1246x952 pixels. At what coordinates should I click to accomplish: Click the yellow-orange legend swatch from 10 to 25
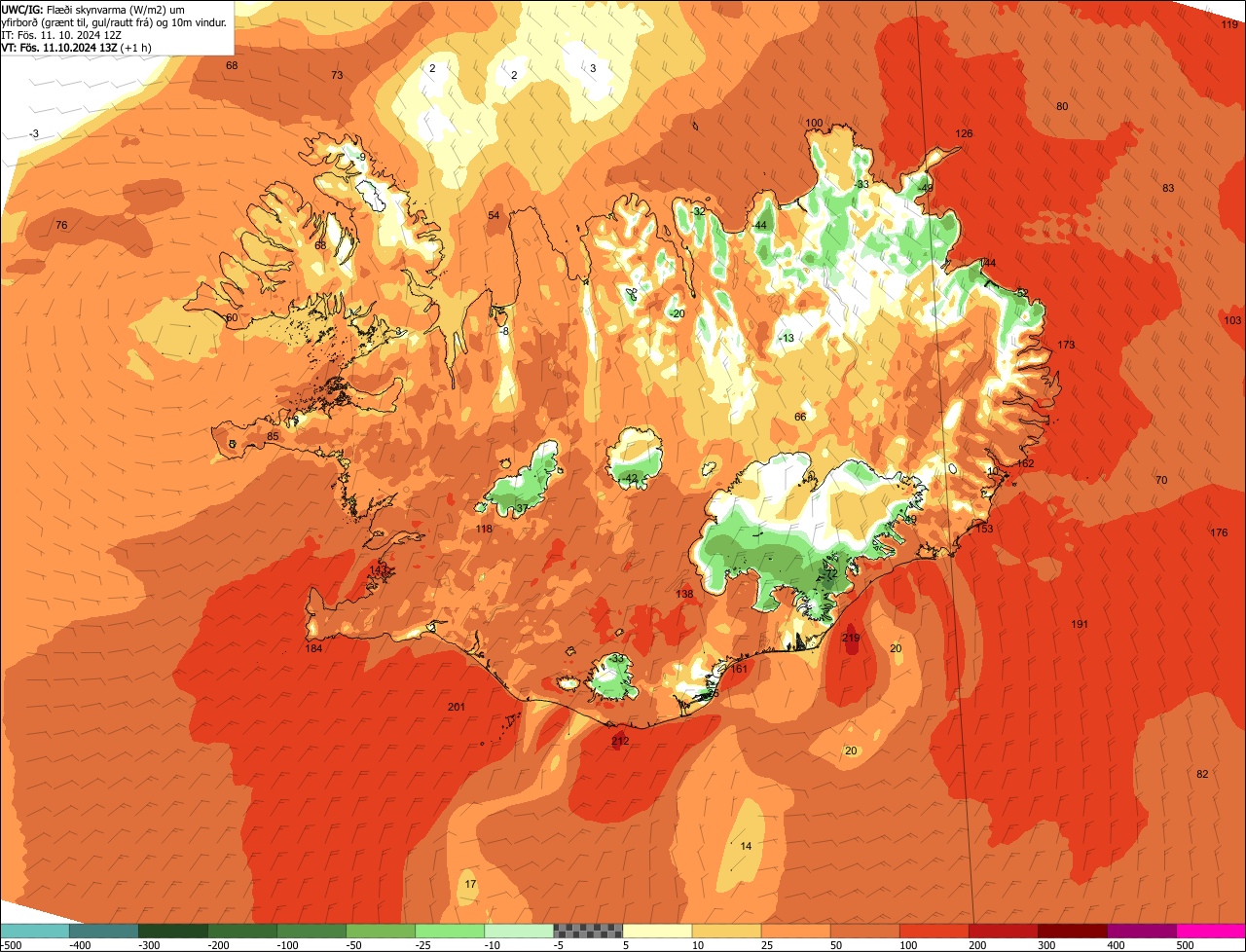click(x=727, y=931)
